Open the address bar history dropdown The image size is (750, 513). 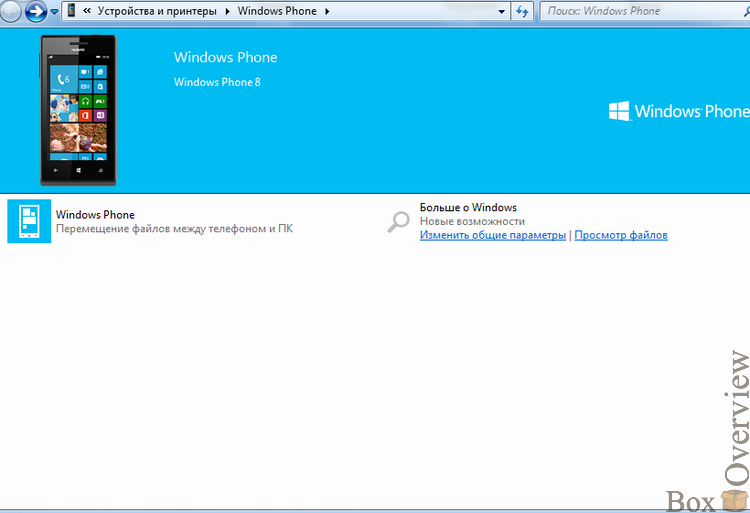(501, 11)
